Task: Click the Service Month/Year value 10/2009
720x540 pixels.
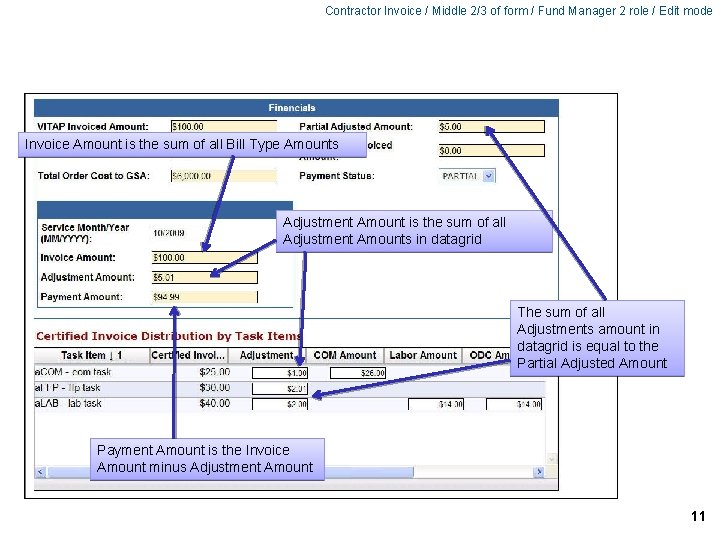Action: tap(169, 233)
